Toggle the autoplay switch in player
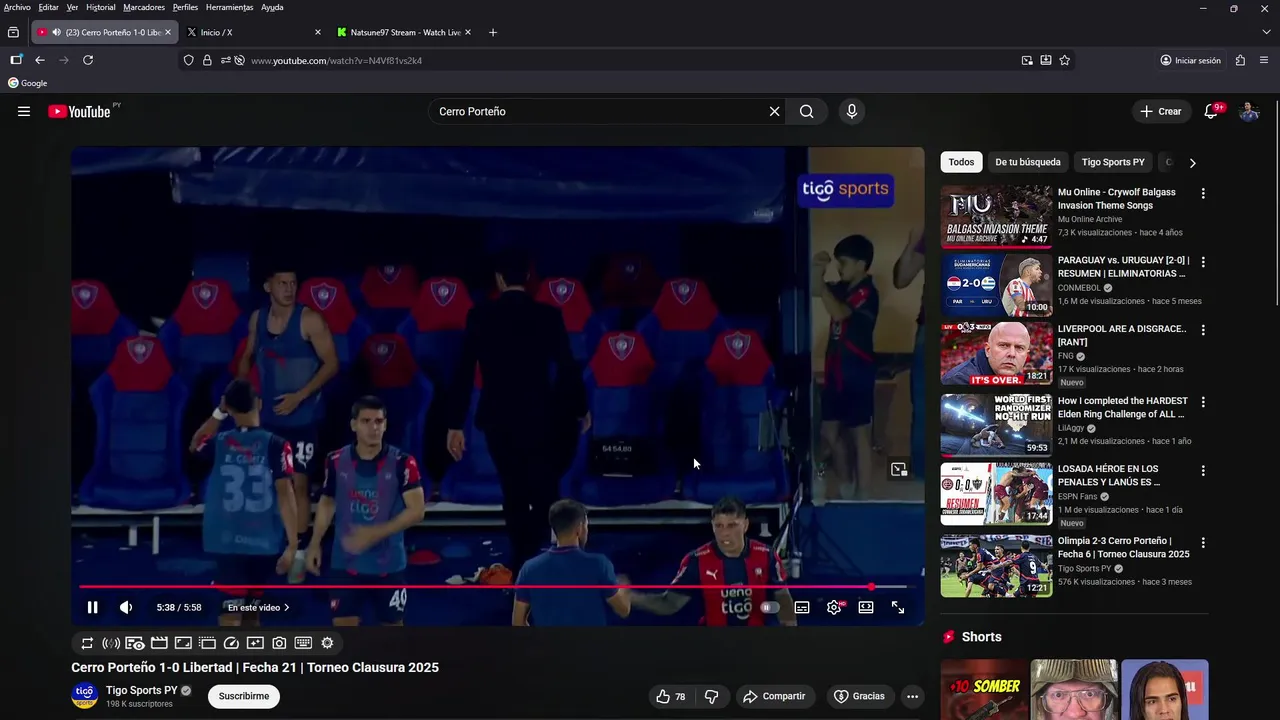Viewport: 1280px width, 720px height. 769,607
